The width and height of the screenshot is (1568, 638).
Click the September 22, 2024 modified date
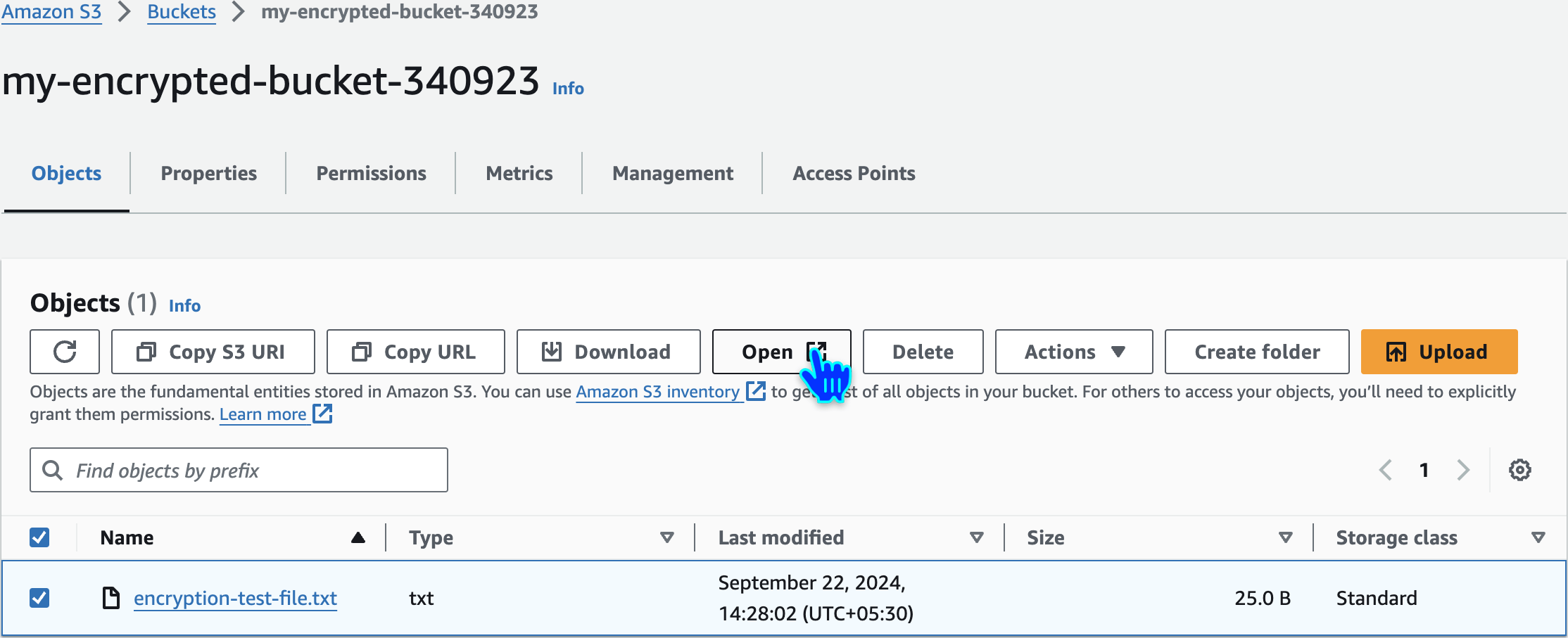(816, 598)
